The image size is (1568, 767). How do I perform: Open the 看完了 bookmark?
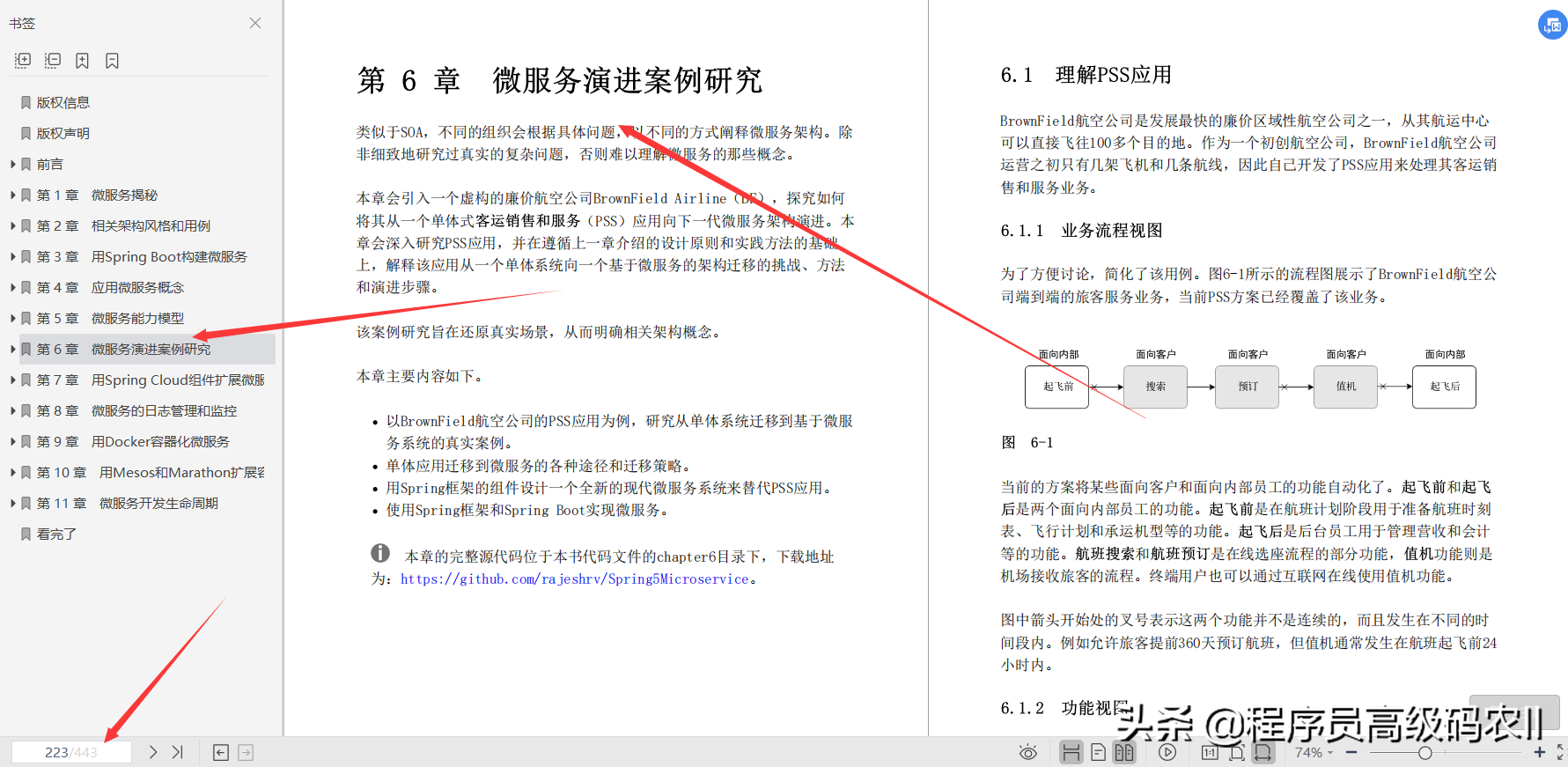[56, 534]
